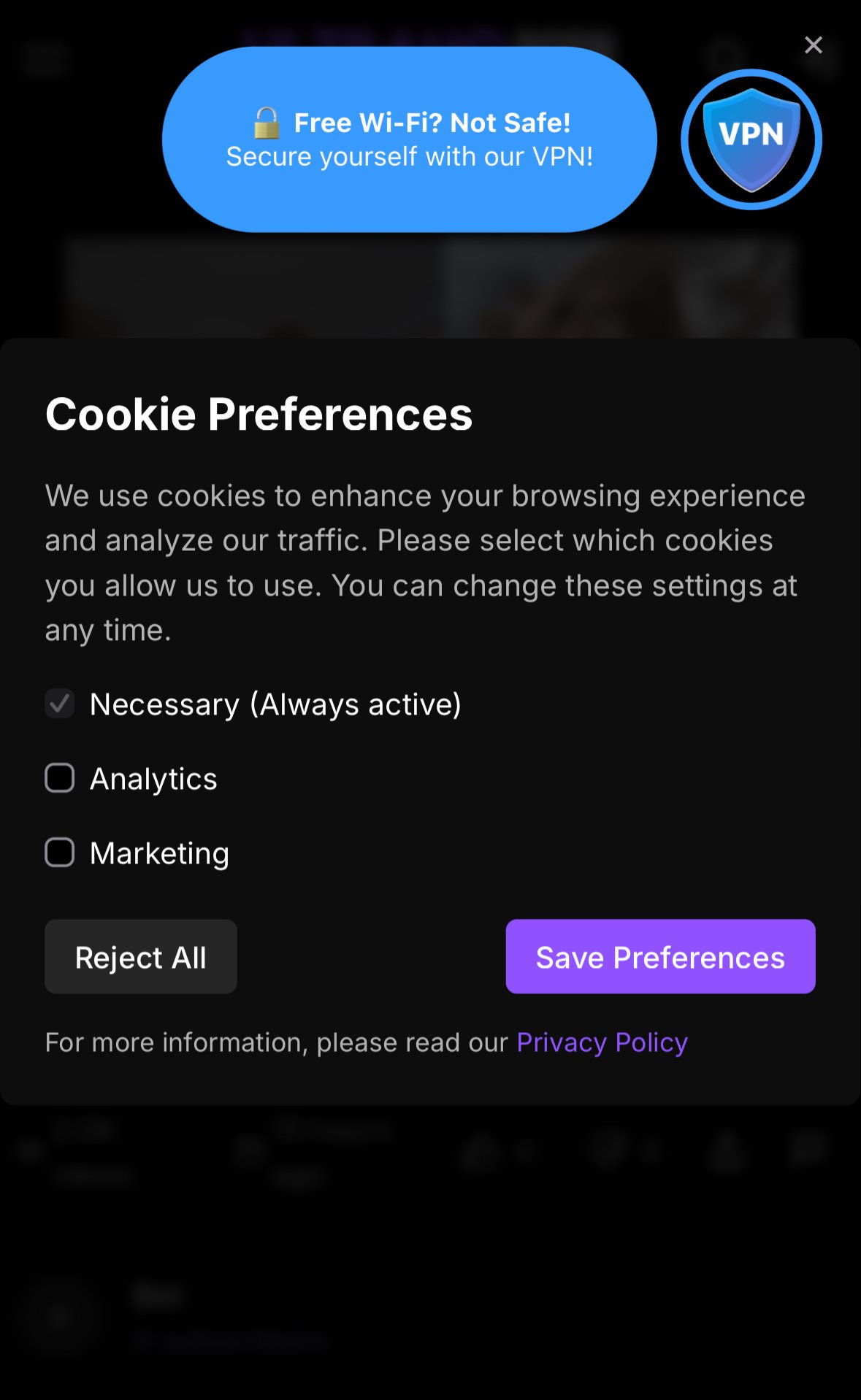Open the dimmed hamburger menu icon
Screen dimensions: 861x1400
[45, 58]
